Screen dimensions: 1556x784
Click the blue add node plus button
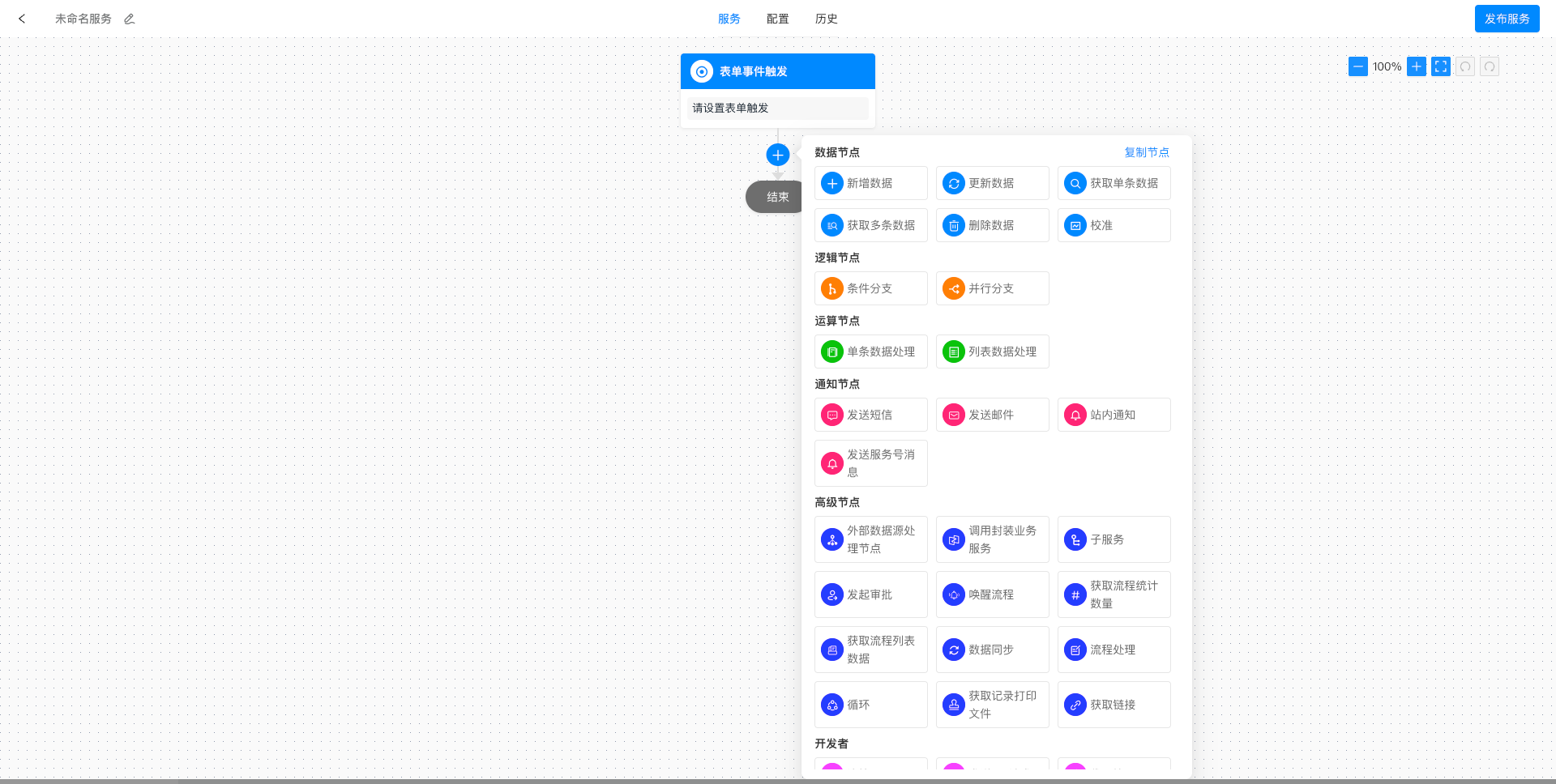tap(777, 155)
